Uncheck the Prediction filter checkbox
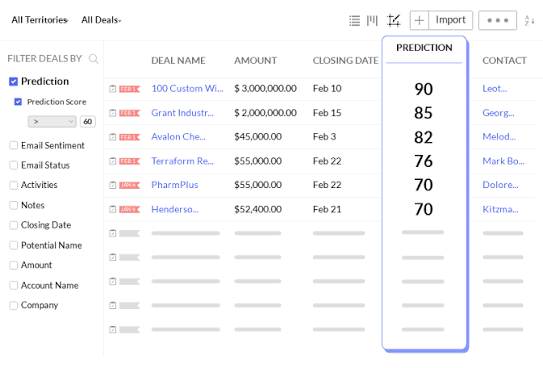 13,81
